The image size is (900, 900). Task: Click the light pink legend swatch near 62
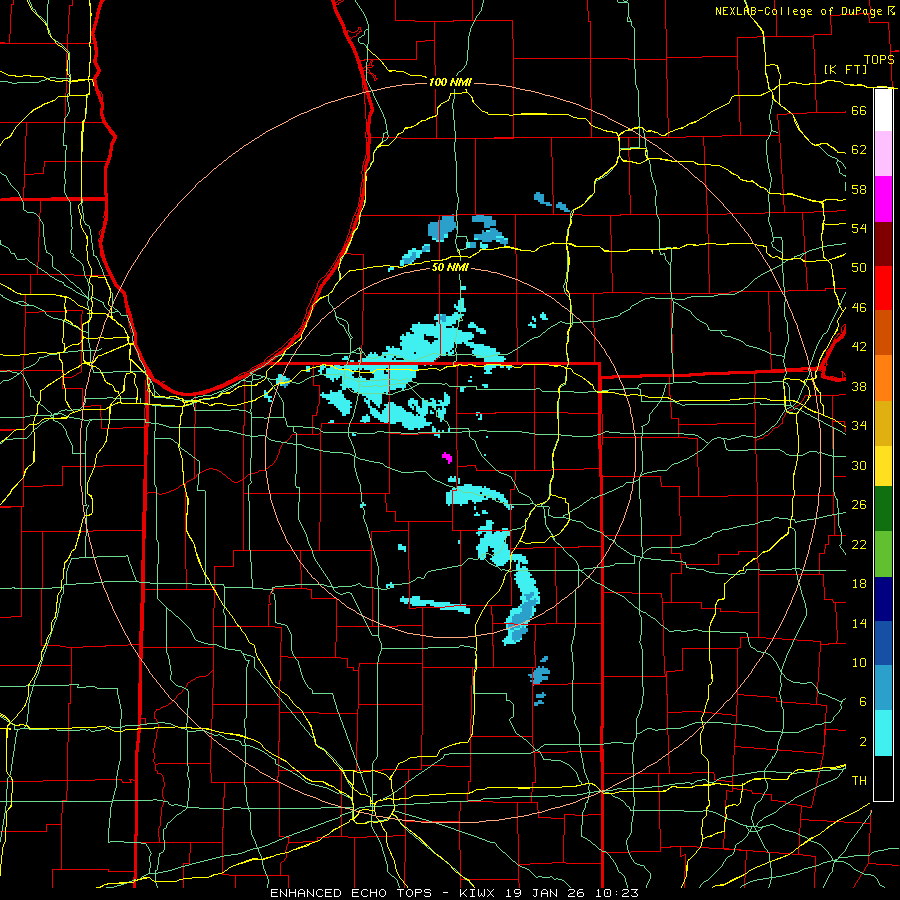pos(883,153)
